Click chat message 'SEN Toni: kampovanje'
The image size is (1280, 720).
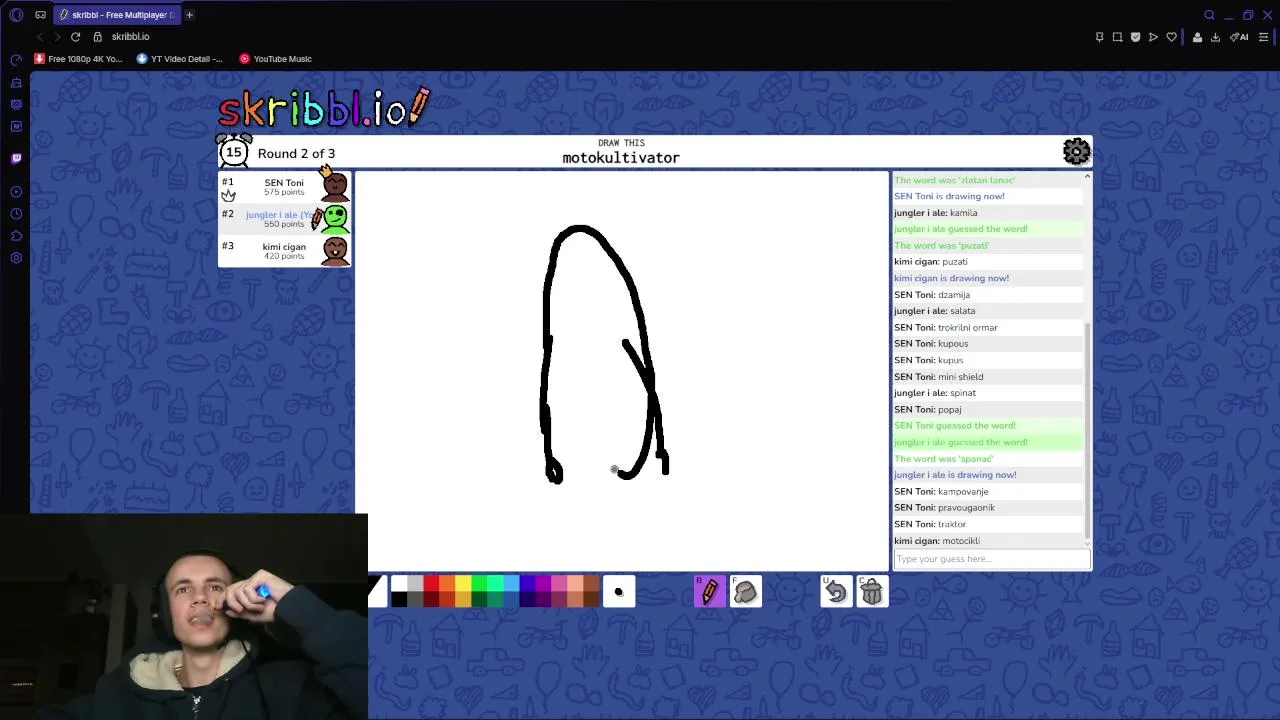(987, 491)
